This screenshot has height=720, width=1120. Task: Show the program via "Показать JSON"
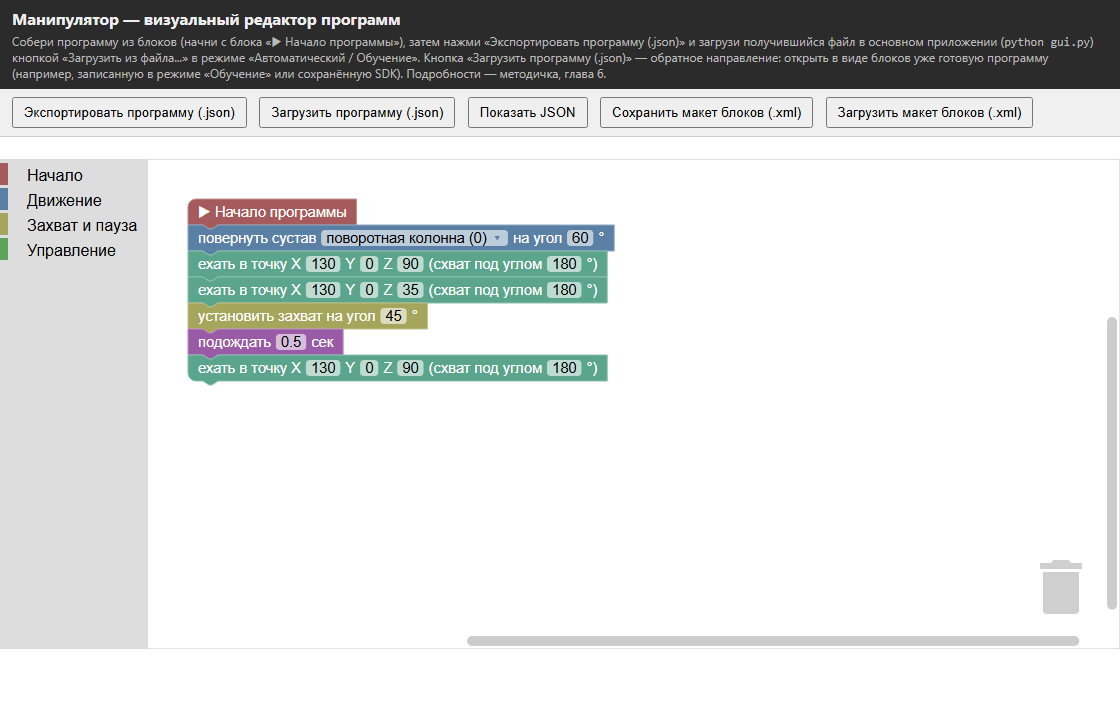pos(528,113)
